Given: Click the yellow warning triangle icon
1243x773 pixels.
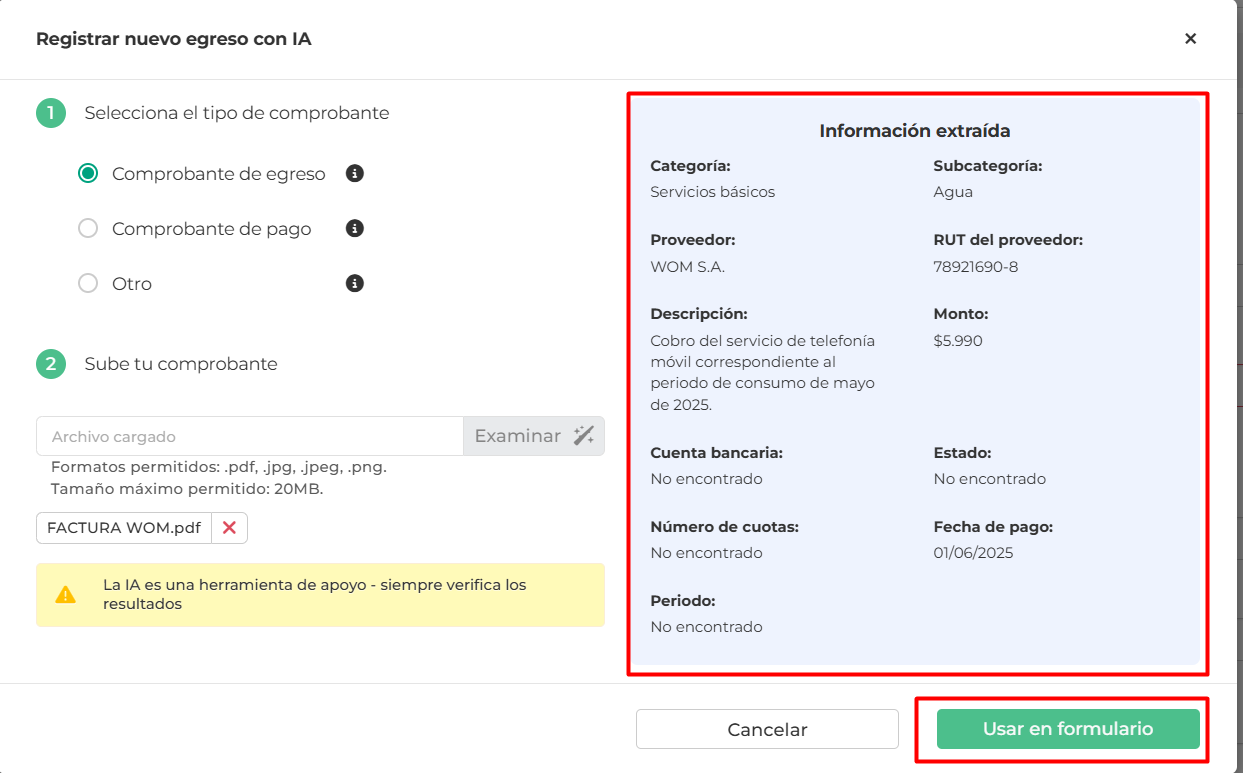Looking at the screenshot, I should pyautogui.click(x=66, y=595).
